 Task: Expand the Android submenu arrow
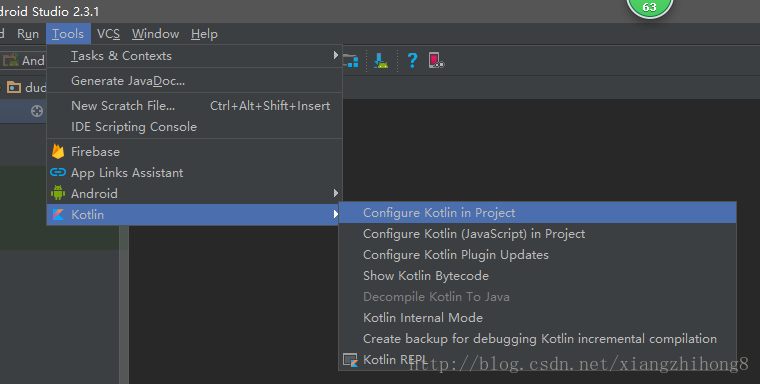pos(335,193)
